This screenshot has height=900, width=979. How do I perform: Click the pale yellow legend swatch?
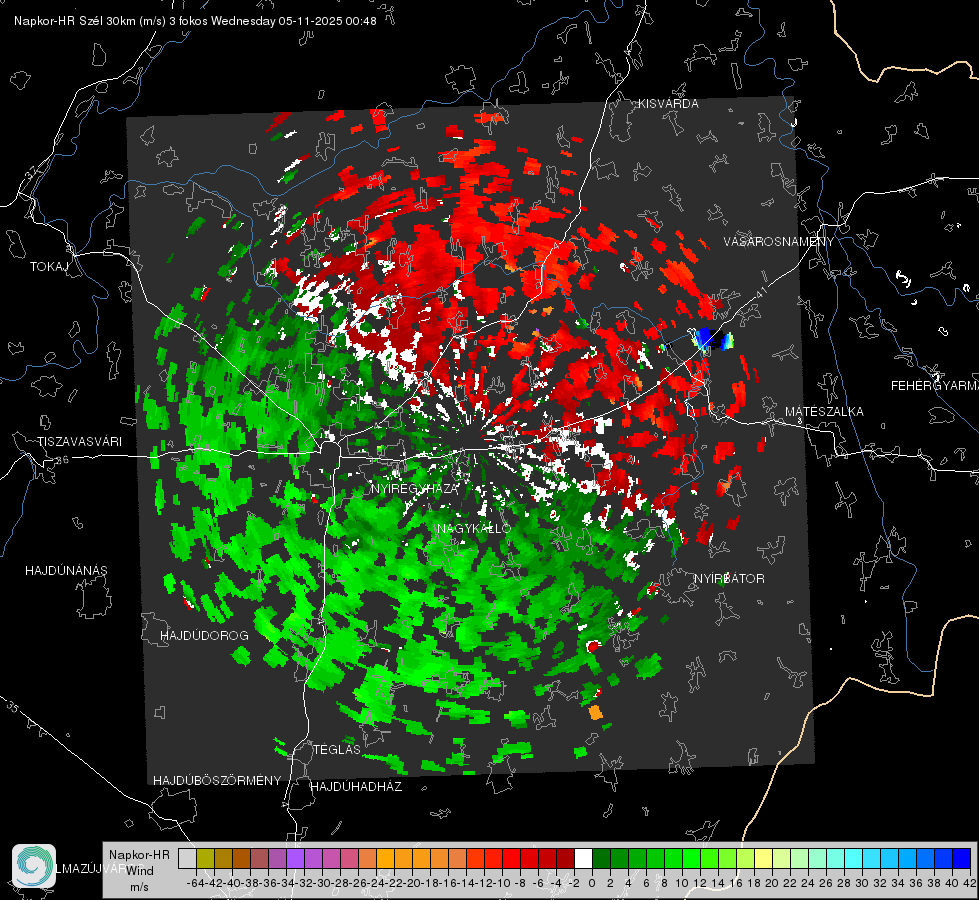click(x=763, y=858)
